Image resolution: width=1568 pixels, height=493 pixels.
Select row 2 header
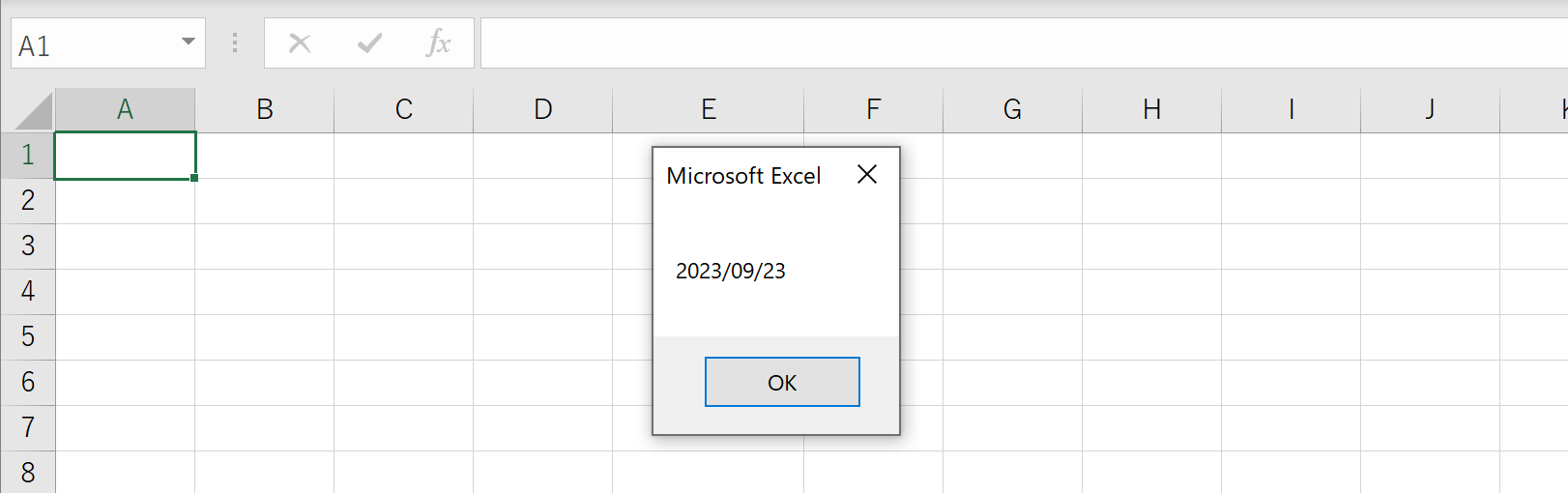pos(28,201)
